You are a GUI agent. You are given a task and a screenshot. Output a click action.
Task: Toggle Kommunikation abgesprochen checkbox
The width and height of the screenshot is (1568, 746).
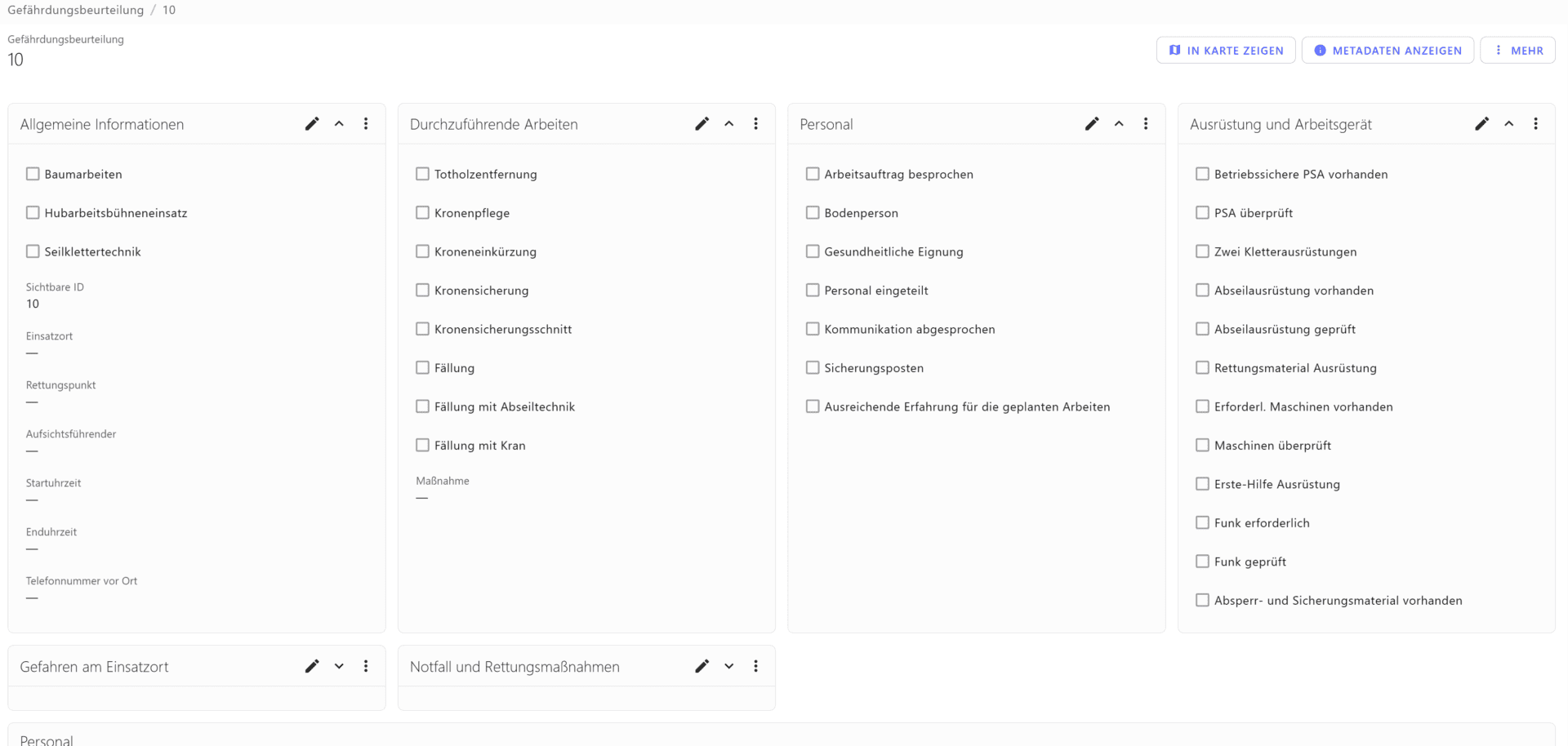point(813,329)
